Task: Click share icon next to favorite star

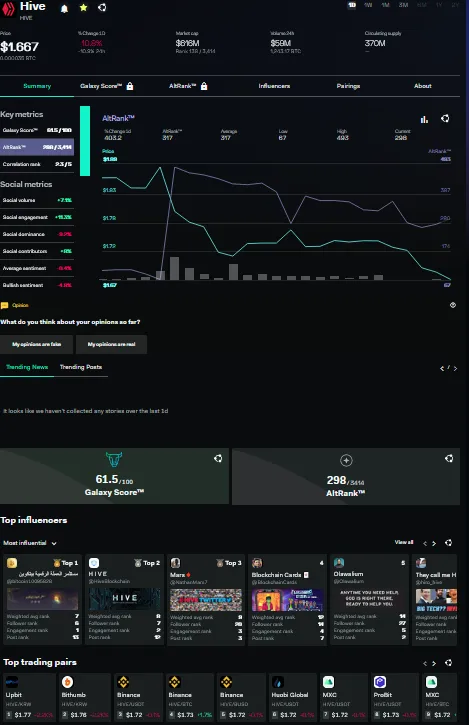Action: [102, 7]
